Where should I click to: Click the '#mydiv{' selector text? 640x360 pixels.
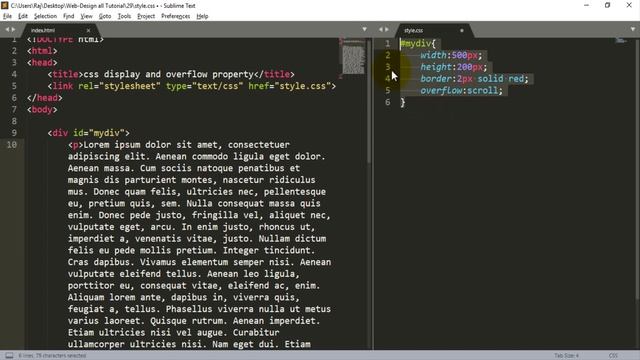click(x=418, y=44)
